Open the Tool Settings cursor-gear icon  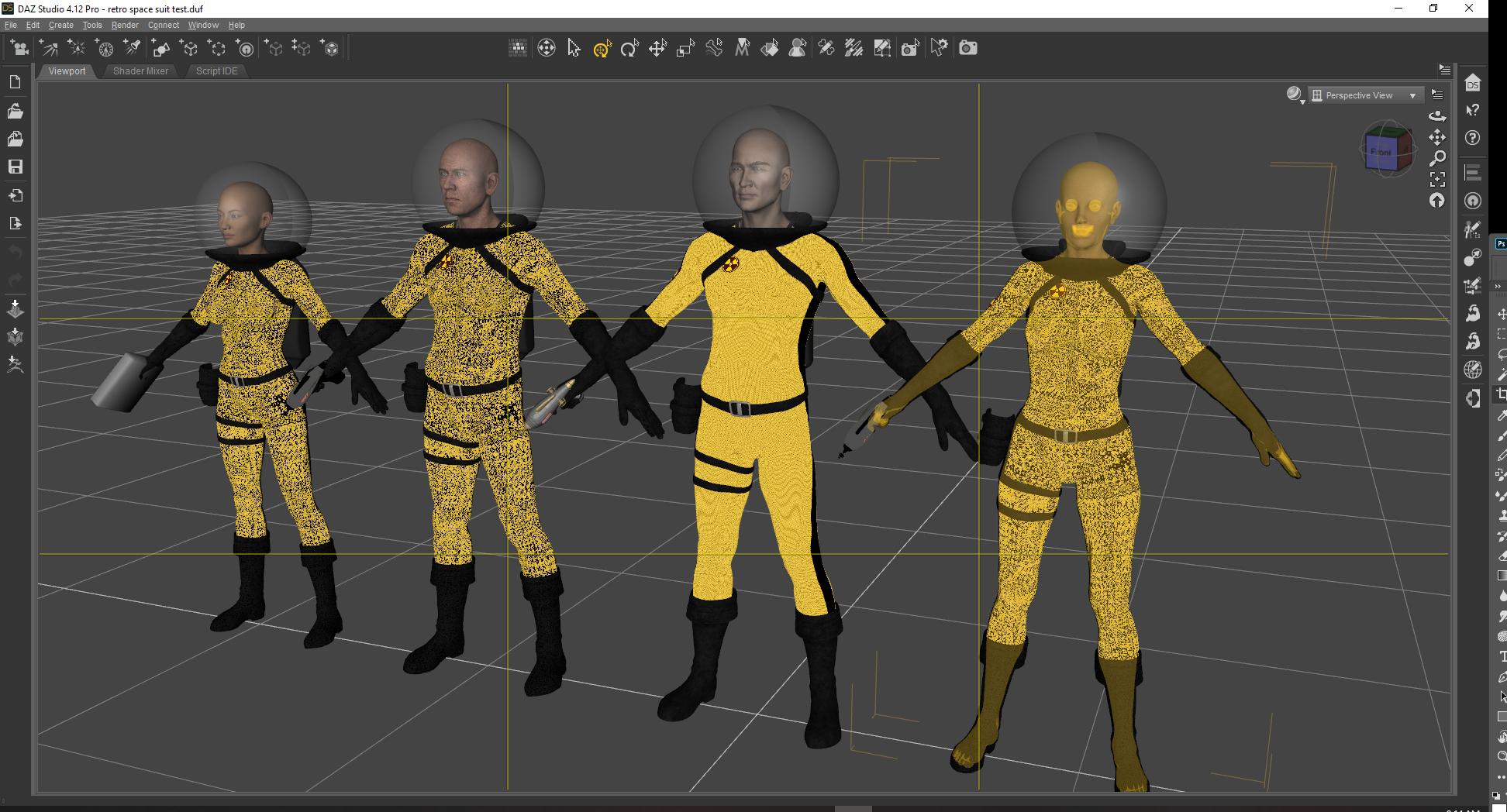tap(939, 48)
